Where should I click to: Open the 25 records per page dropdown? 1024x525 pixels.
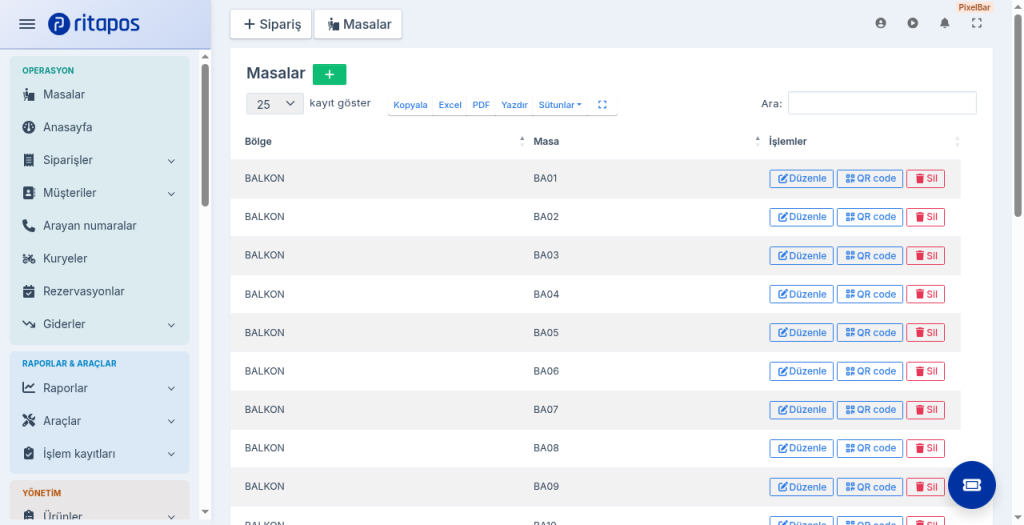click(275, 104)
